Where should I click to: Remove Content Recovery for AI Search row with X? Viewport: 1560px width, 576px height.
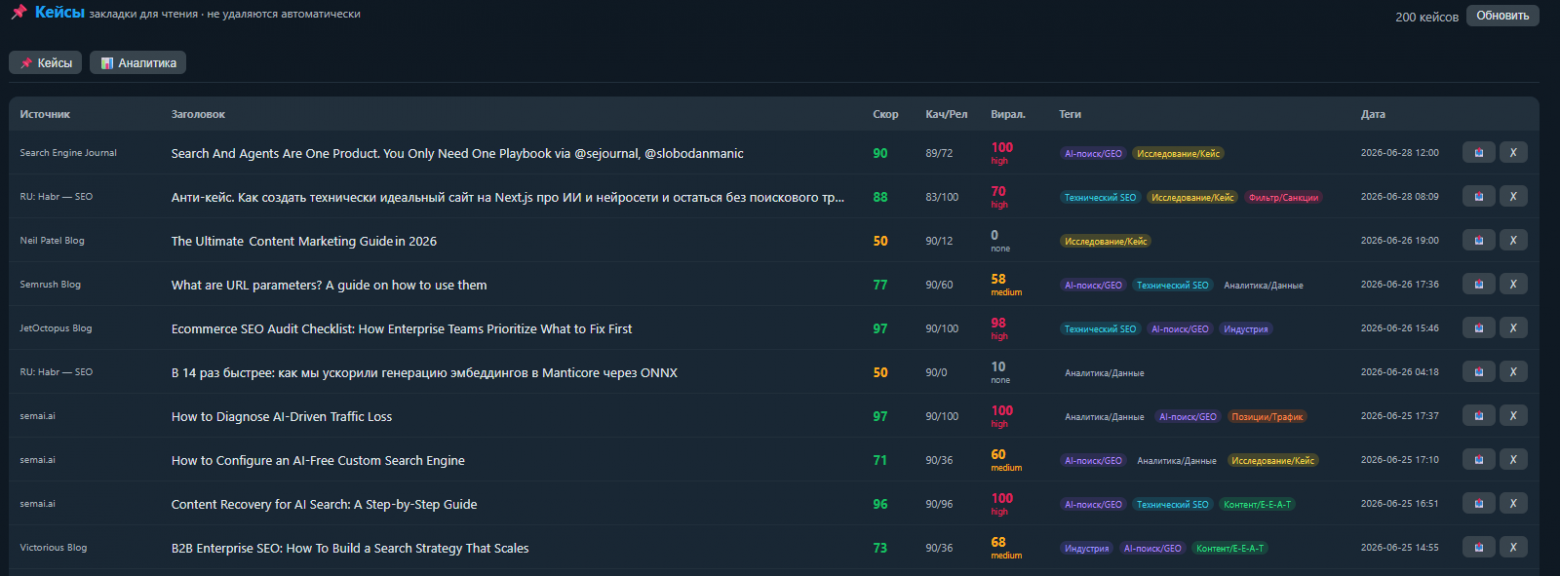tap(1513, 504)
